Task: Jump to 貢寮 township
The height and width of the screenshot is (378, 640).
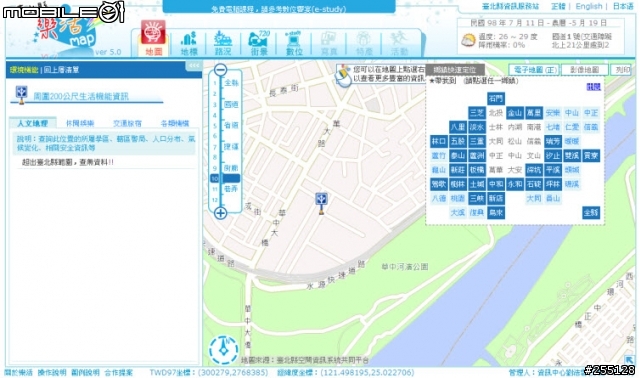Action: click(x=591, y=156)
